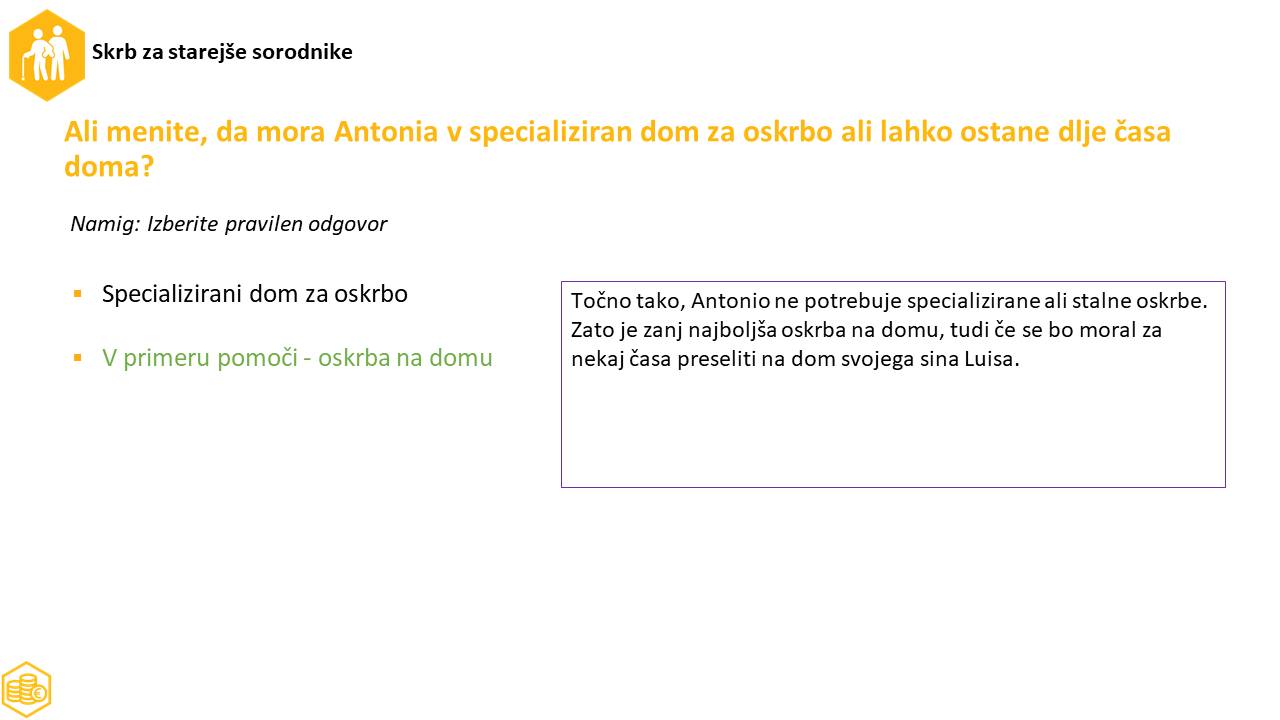Screen dimensions: 1280x720
Task: Click the word "doma?" in the question
Action: click(x=109, y=166)
